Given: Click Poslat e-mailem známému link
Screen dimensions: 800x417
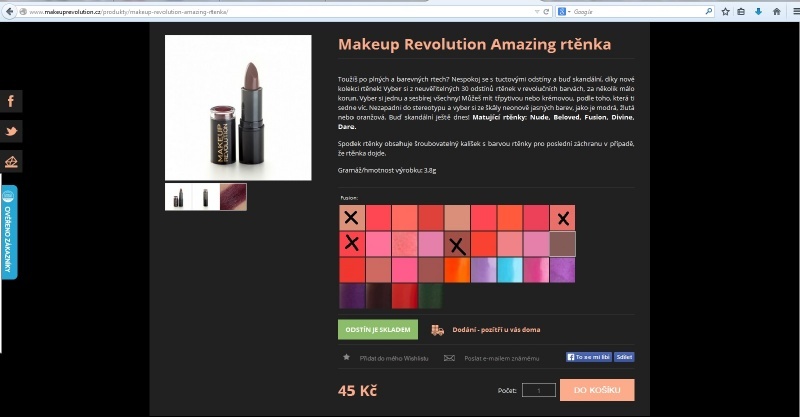Looking at the screenshot, I should click(501, 358).
